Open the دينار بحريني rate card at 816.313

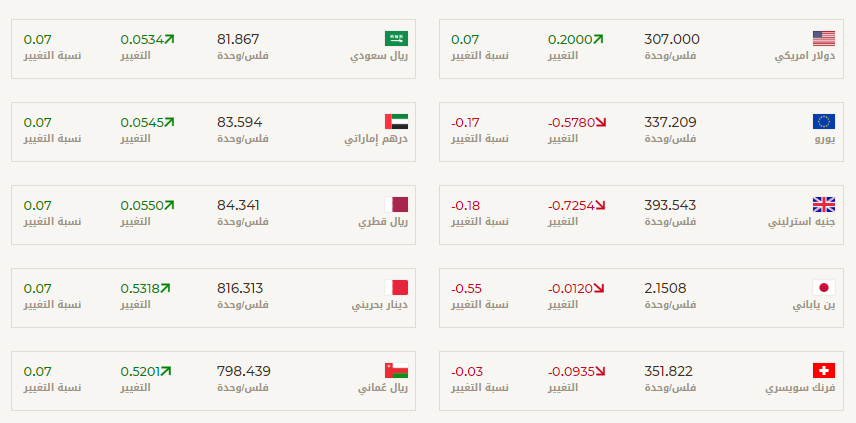(x=213, y=298)
